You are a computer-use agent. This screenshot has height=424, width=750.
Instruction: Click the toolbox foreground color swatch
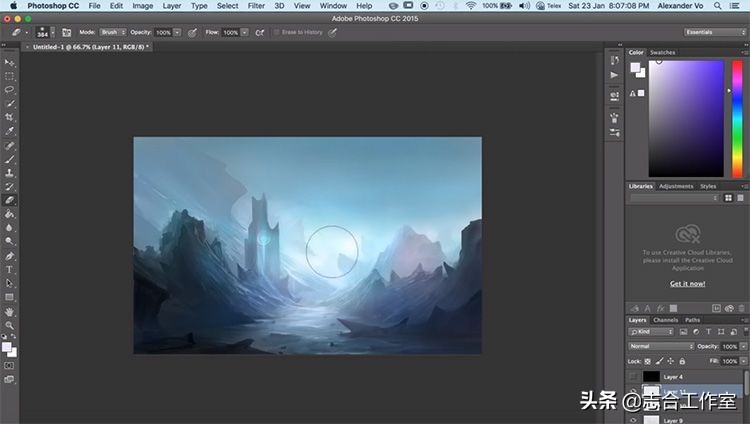pyautogui.click(x=7, y=347)
